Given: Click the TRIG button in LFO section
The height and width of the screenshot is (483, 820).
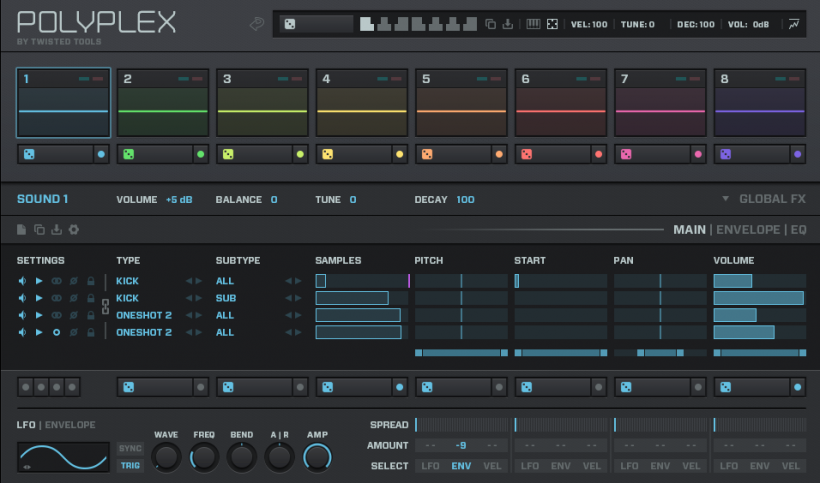Looking at the screenshot, I should click(x=131, y=465).
